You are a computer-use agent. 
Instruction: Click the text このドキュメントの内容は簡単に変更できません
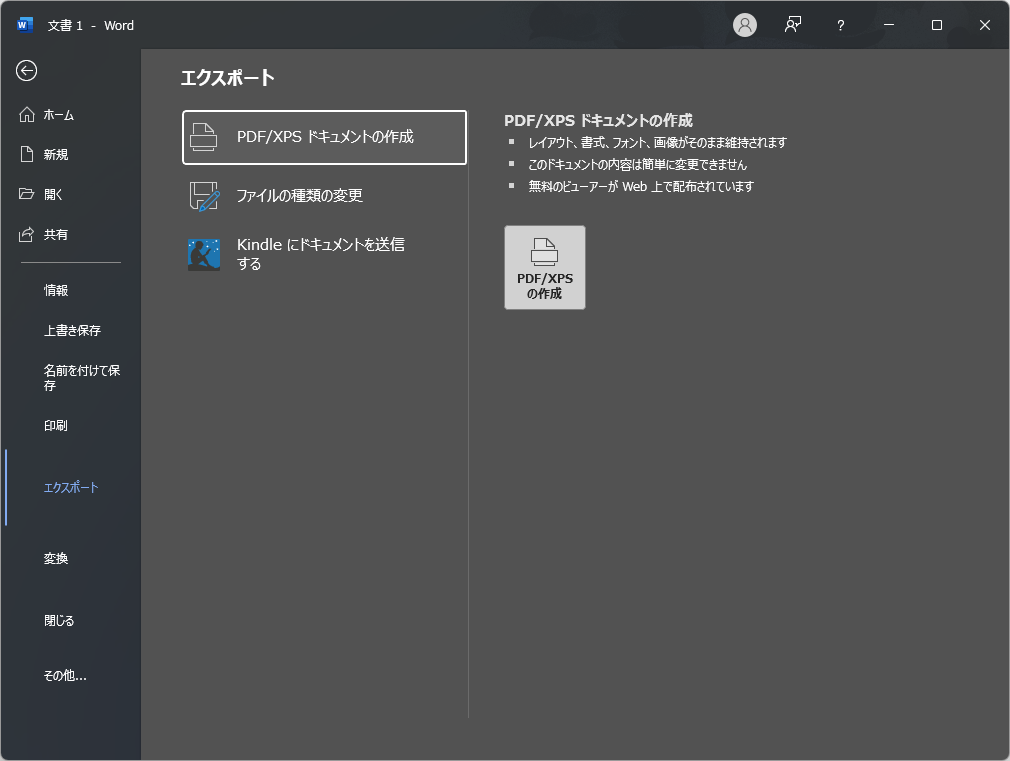coord(637,164)
